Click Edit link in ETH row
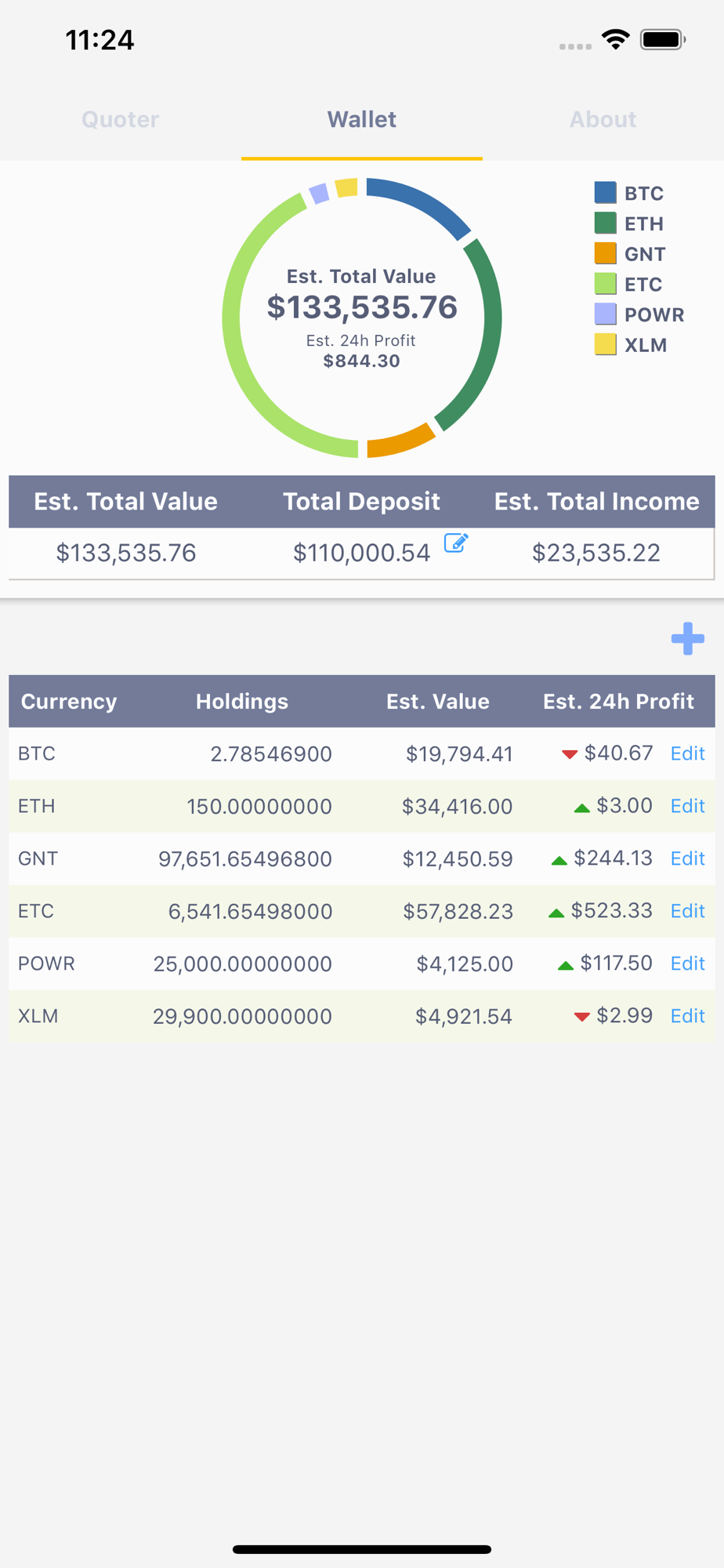The height and width of the screenshot is (1568, 724). 687,806
